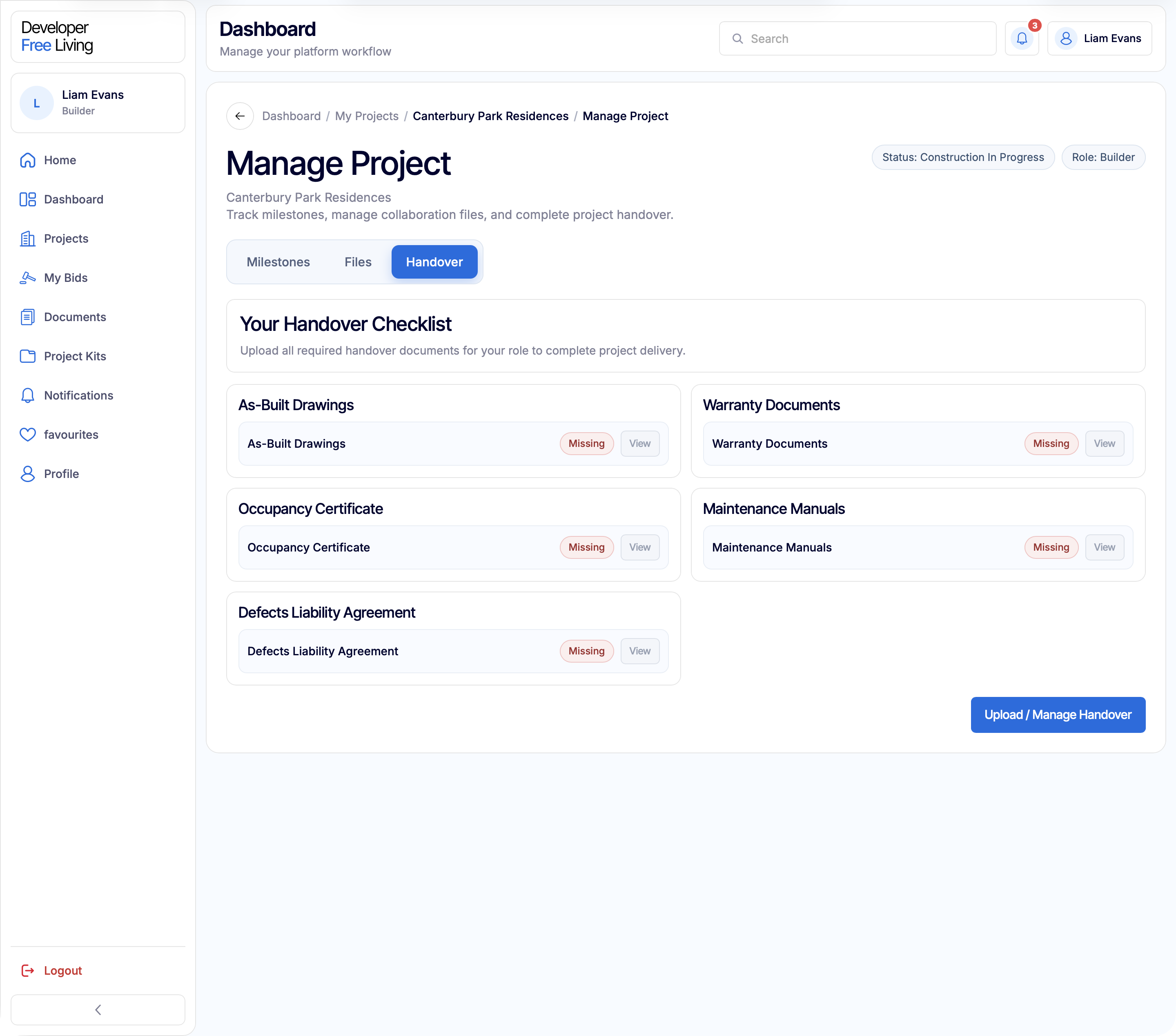Click Manage Project breadcrumb item
The image size is (1176, 1036).
[x=626, y=116]
